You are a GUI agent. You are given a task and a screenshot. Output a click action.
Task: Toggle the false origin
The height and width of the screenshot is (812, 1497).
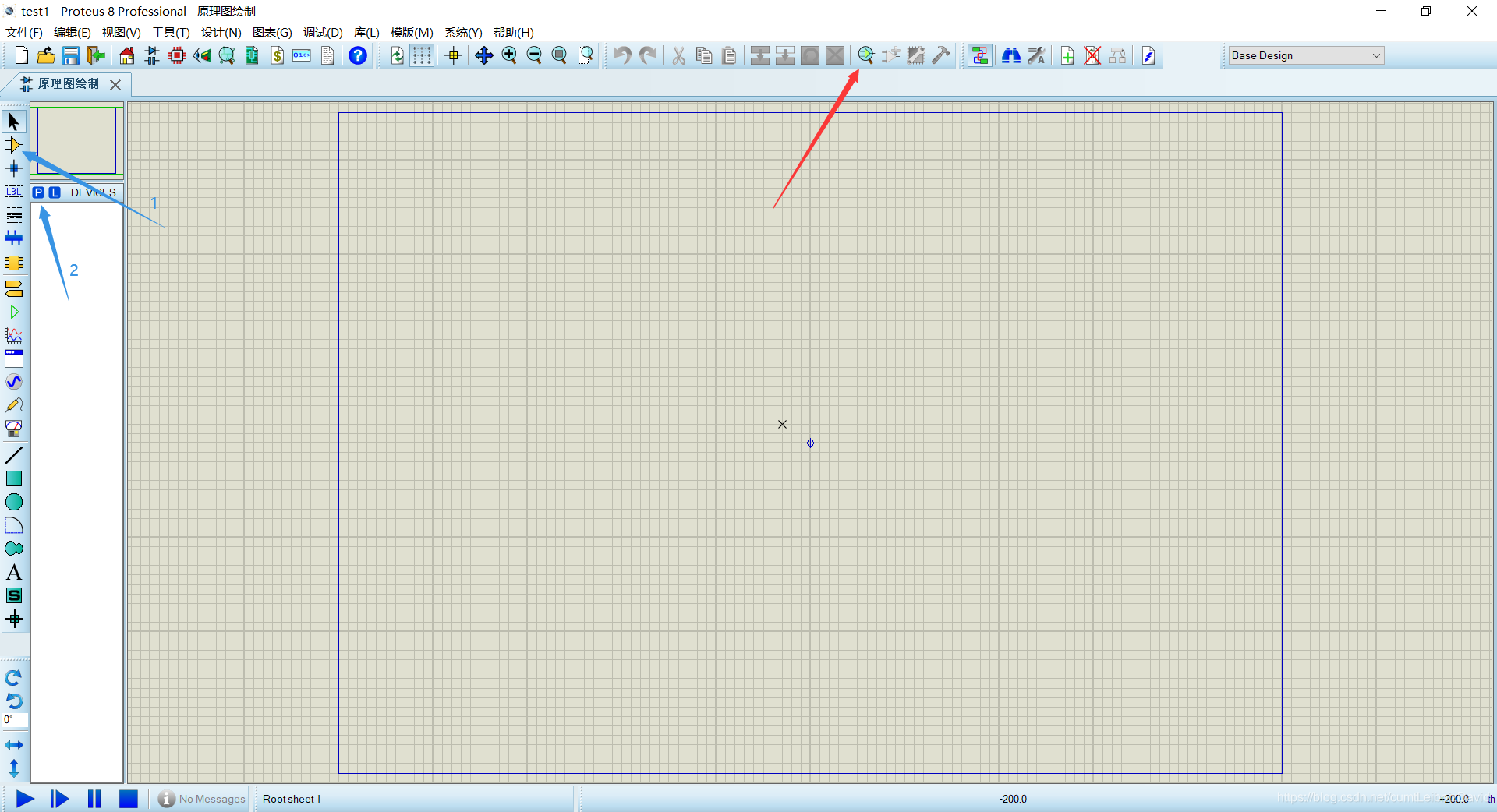tap(453, 55)
